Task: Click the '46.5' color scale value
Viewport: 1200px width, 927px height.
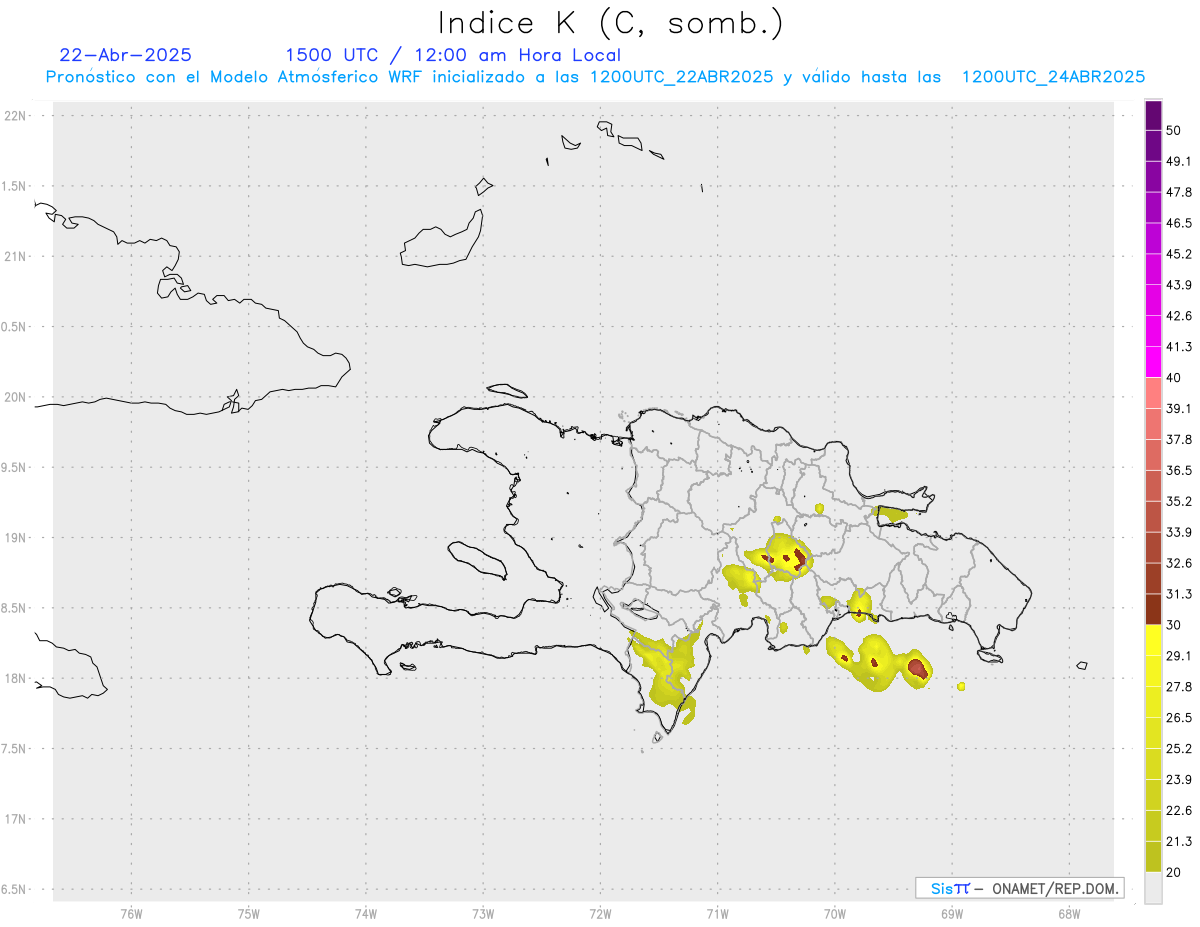Action: 1179,223
